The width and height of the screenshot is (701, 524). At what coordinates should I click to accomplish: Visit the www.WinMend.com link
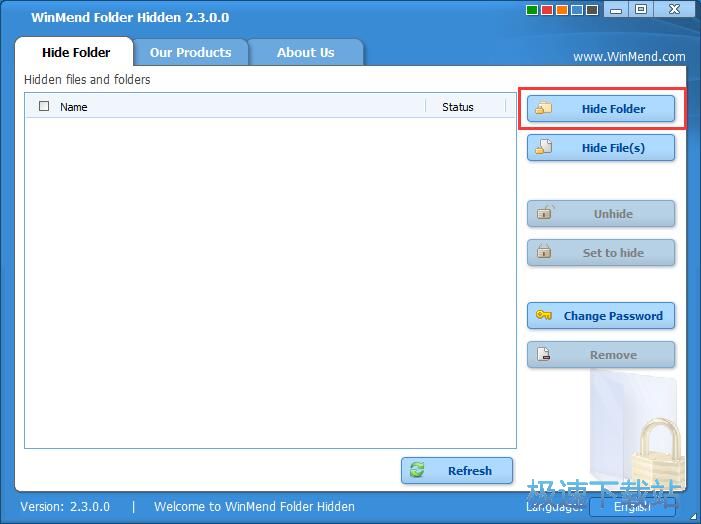click(629, 57)
